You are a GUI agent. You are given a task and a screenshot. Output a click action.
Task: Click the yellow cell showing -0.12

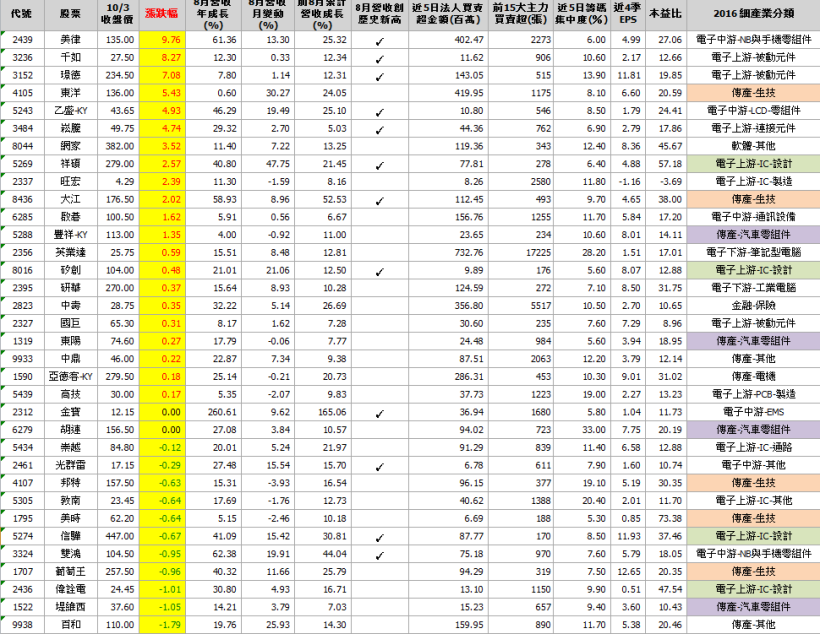click(x=162, y=448)
